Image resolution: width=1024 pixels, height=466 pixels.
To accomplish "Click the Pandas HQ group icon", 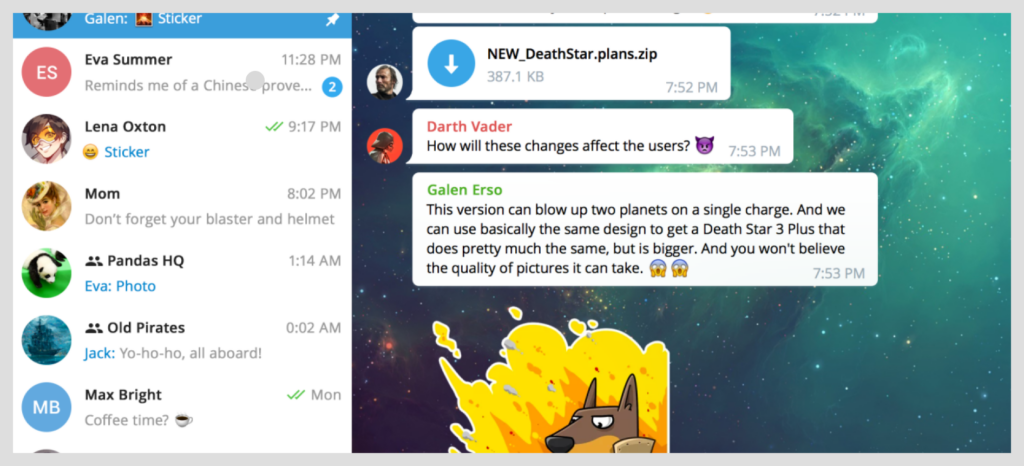I will pyautogui.click(x=94, y=261).
